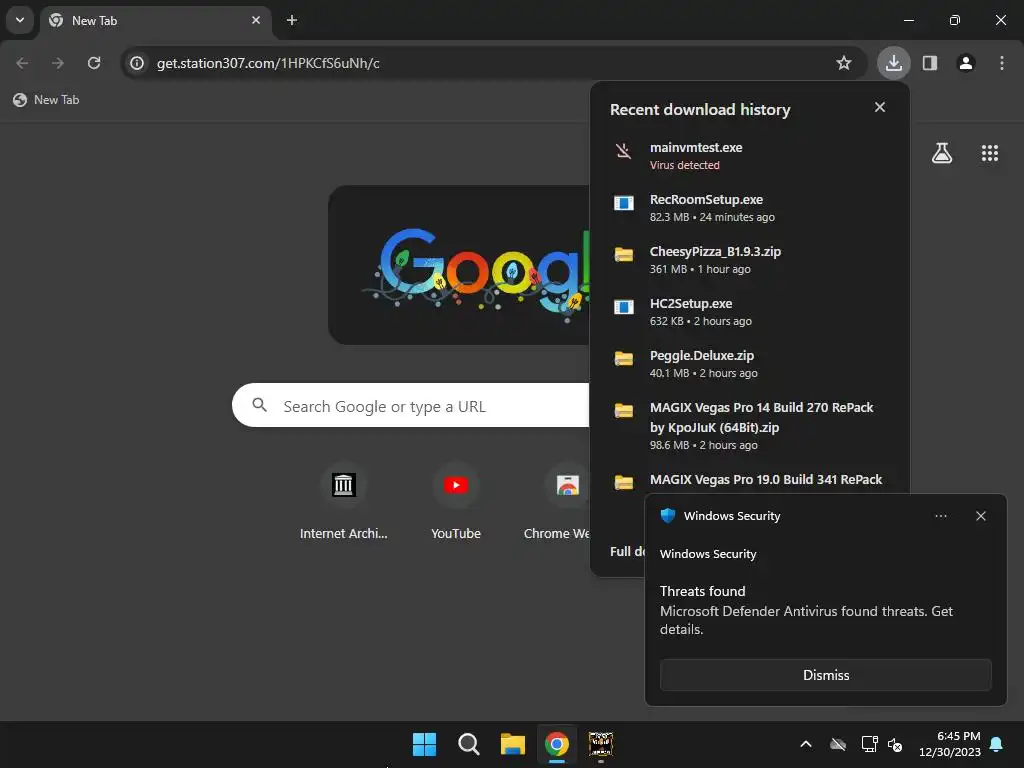Viewport: 1024px width, 768px height.
Task: Open tab search dropdown arrow
Action: 20,20
